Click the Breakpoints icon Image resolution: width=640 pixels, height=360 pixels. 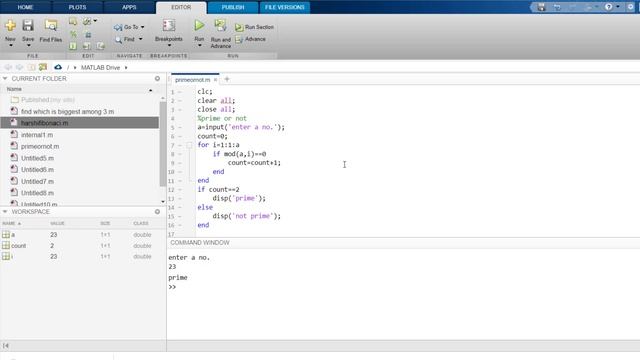point(169,25)
